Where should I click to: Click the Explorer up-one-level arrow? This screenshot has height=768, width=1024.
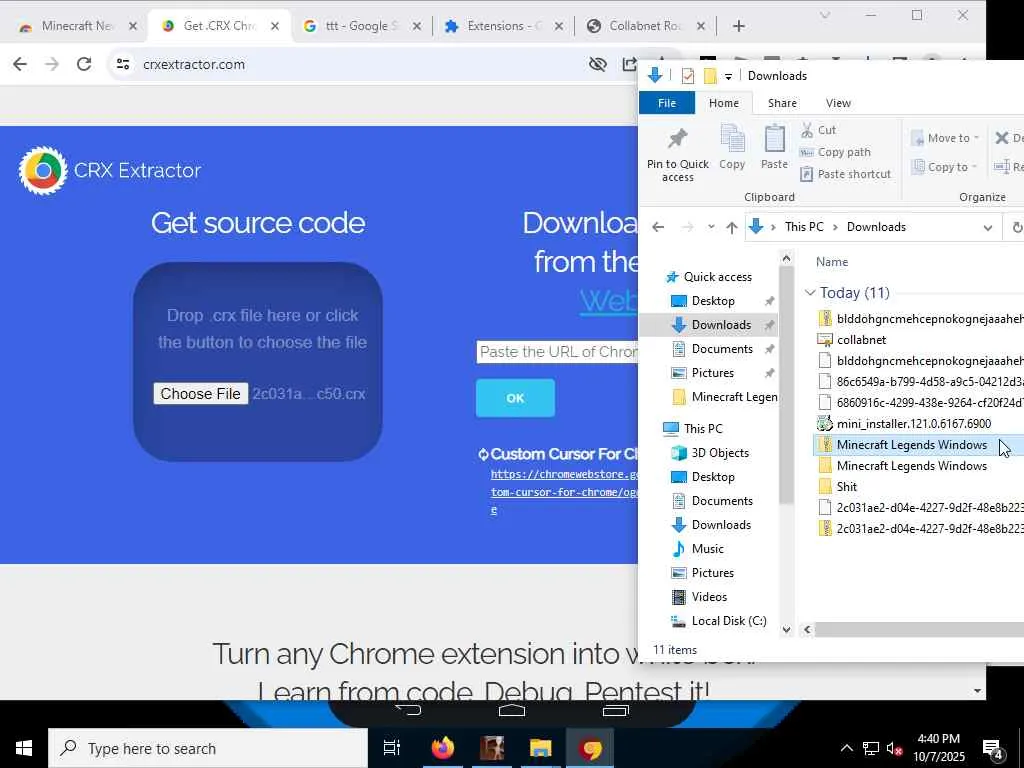coord(731,227)
